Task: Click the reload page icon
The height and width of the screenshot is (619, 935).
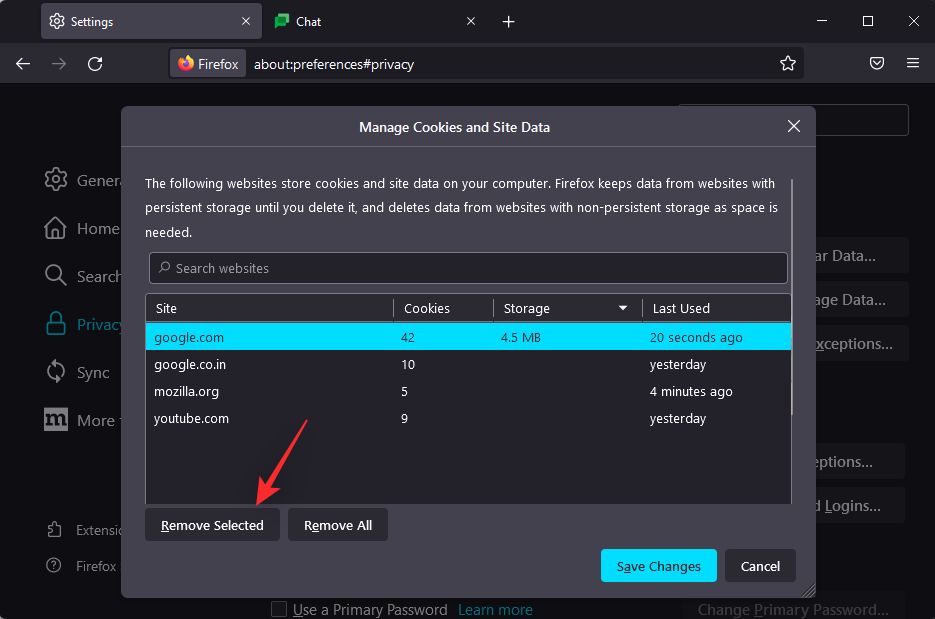Action: [95, 64]
